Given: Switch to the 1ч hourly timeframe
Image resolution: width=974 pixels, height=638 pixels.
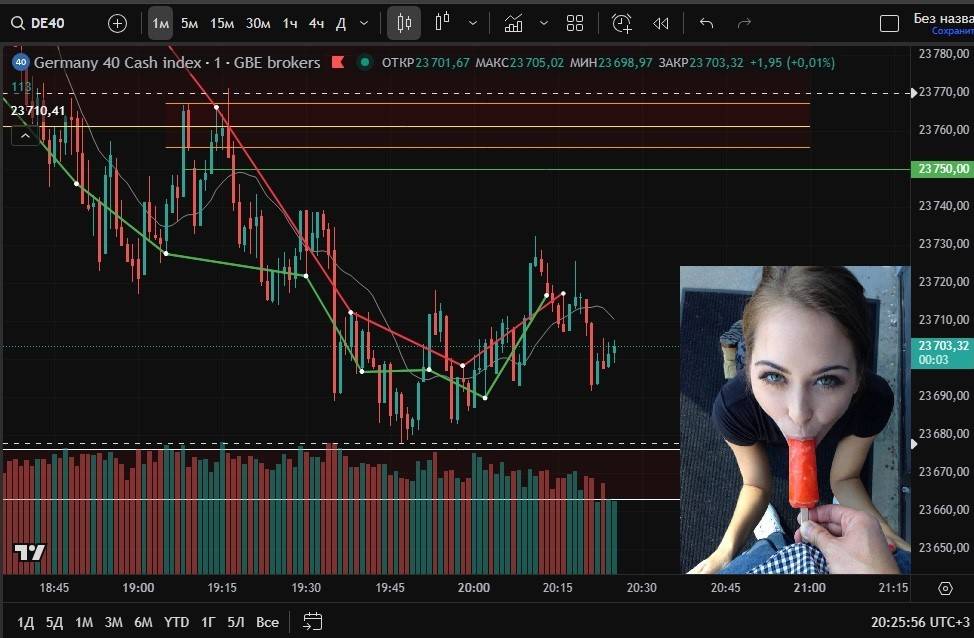Looking at the screenshot, I should [290, 23].
